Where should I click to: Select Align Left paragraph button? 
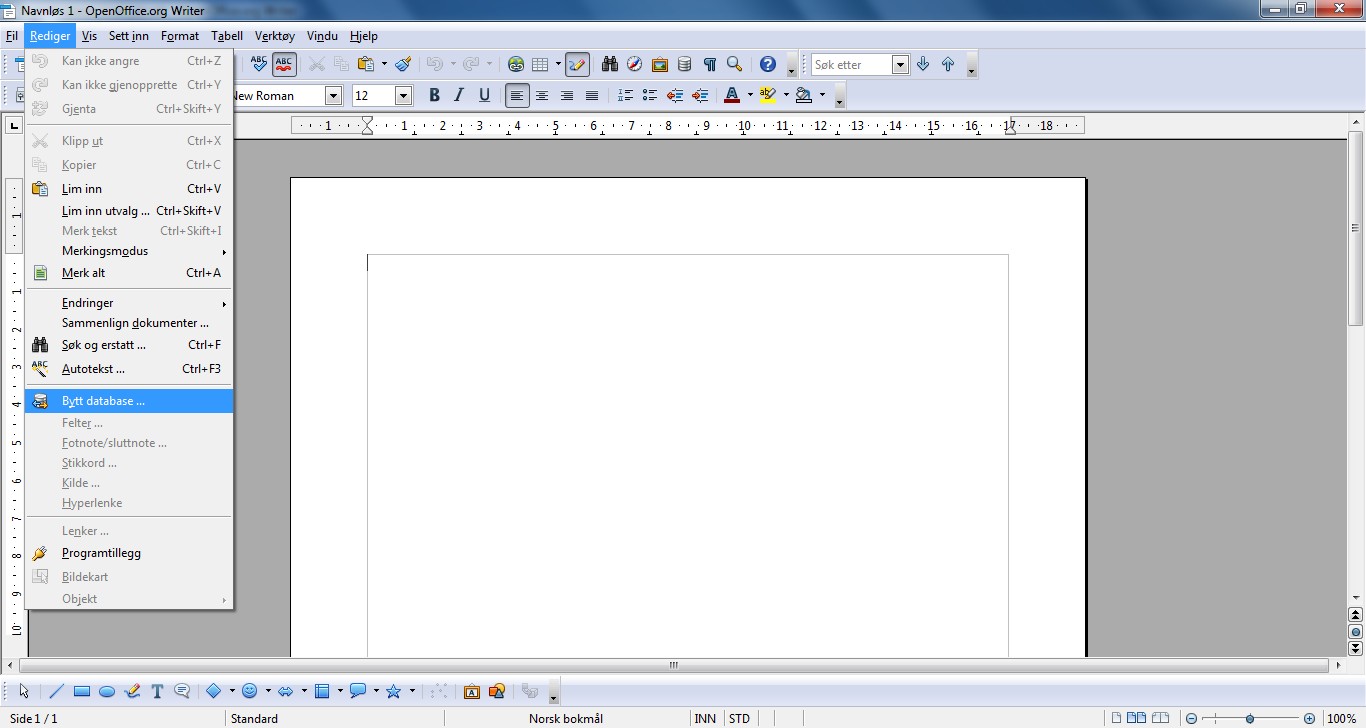(x=517, y=96)
